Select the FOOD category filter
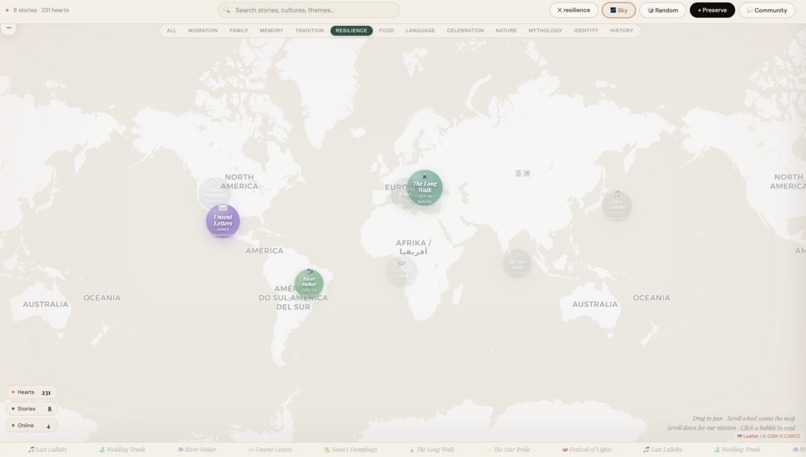The image size is (806, 457). coord(387,30)
